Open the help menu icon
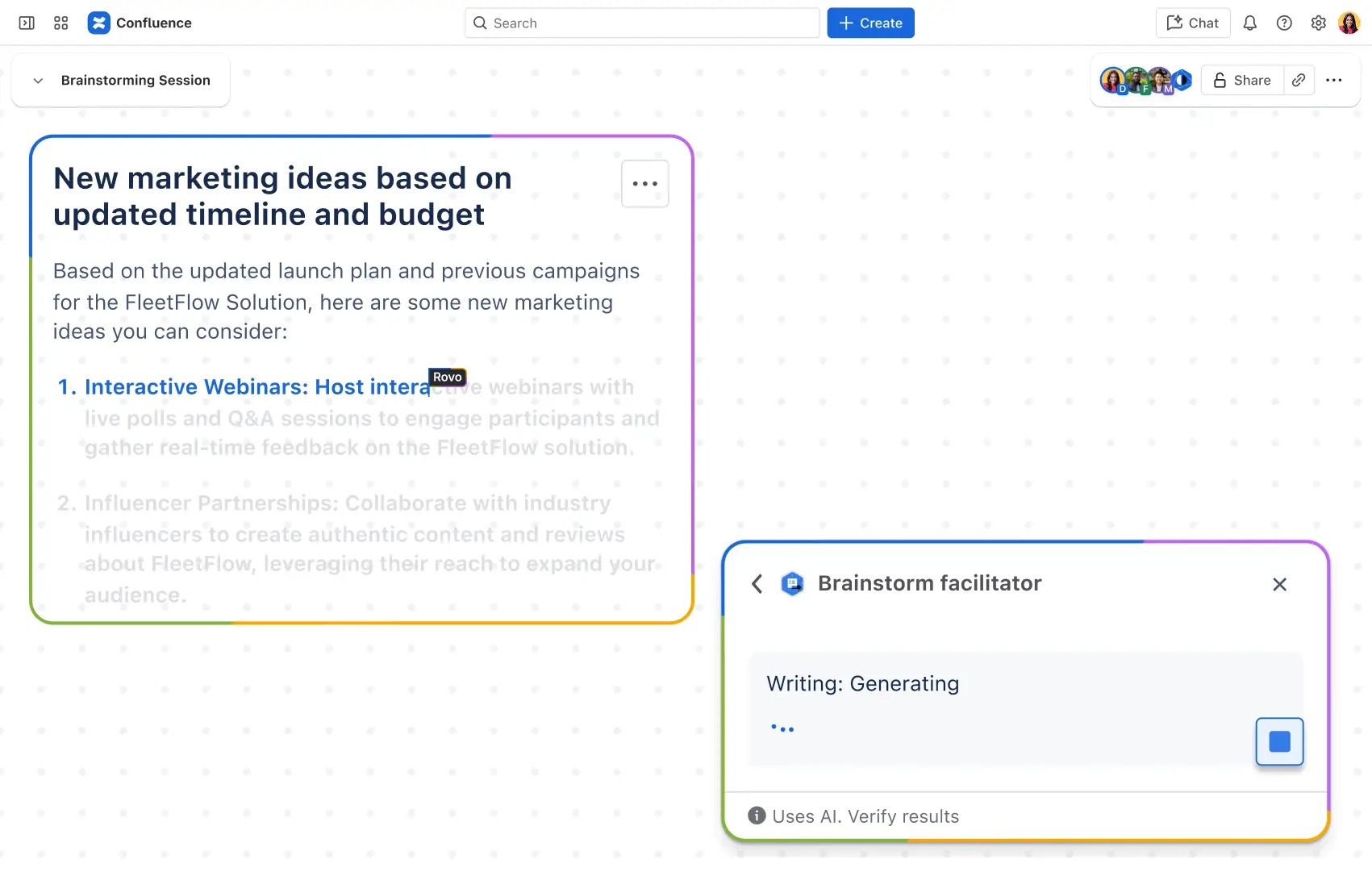This screenshot has width=1372, height=893. click(x=1284, y=23)
